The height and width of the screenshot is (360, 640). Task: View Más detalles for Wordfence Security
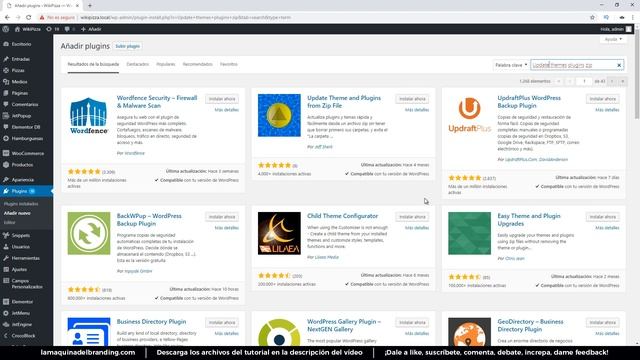pos(227,110)
